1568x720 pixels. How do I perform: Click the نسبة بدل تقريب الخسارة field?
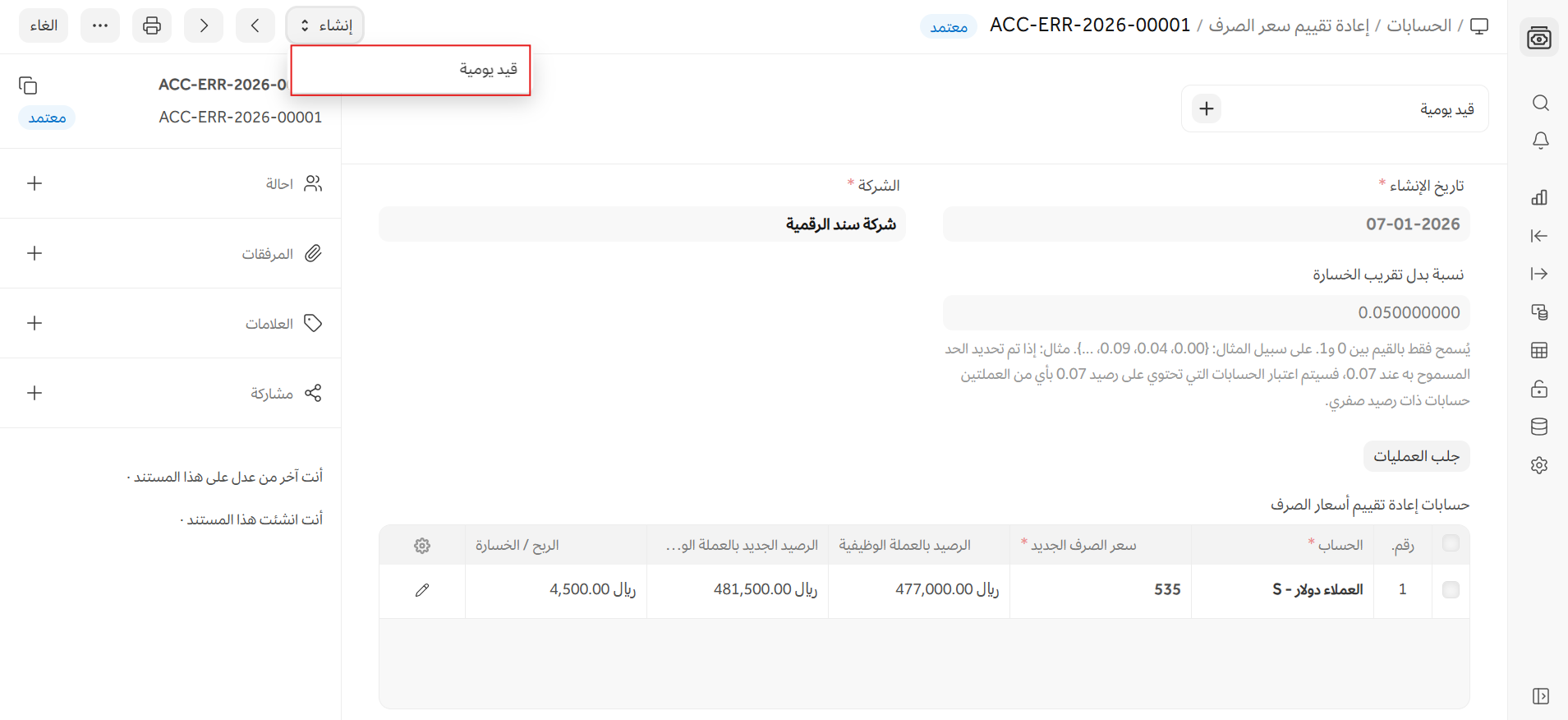coord(1206,312)
